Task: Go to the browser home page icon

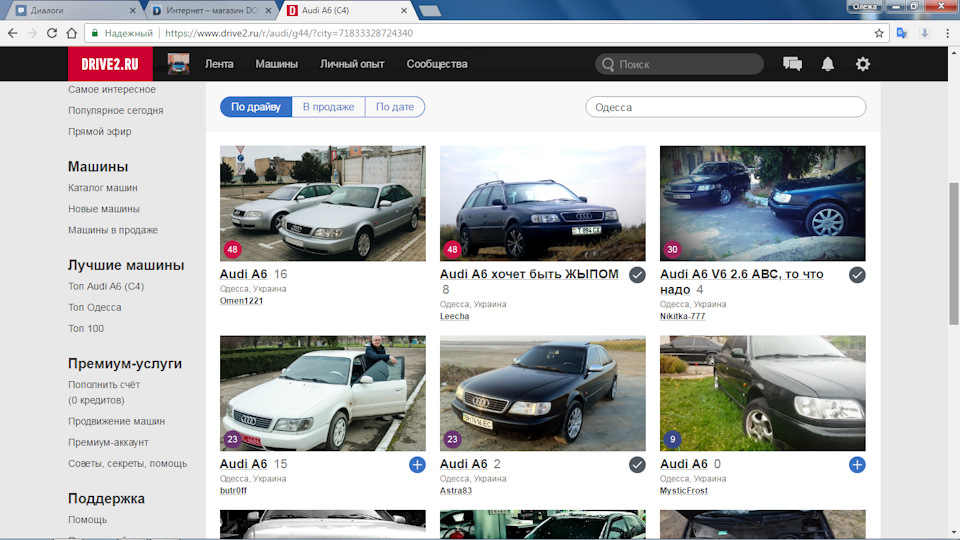Action: [72, 33]
